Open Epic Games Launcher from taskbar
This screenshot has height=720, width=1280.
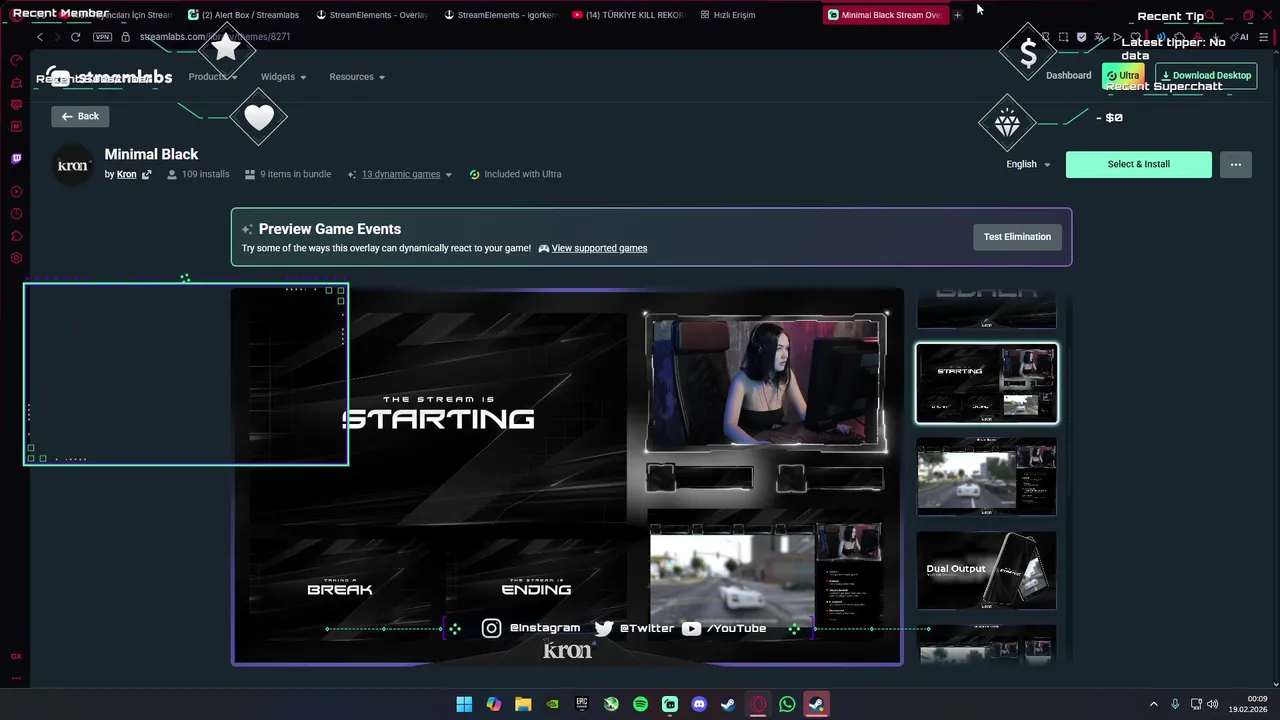pos(582,704)
